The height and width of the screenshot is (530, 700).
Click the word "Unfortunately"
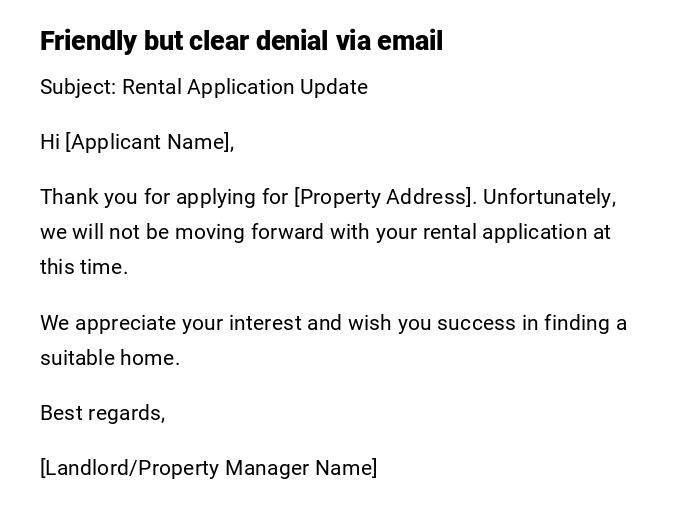[548, 197]
